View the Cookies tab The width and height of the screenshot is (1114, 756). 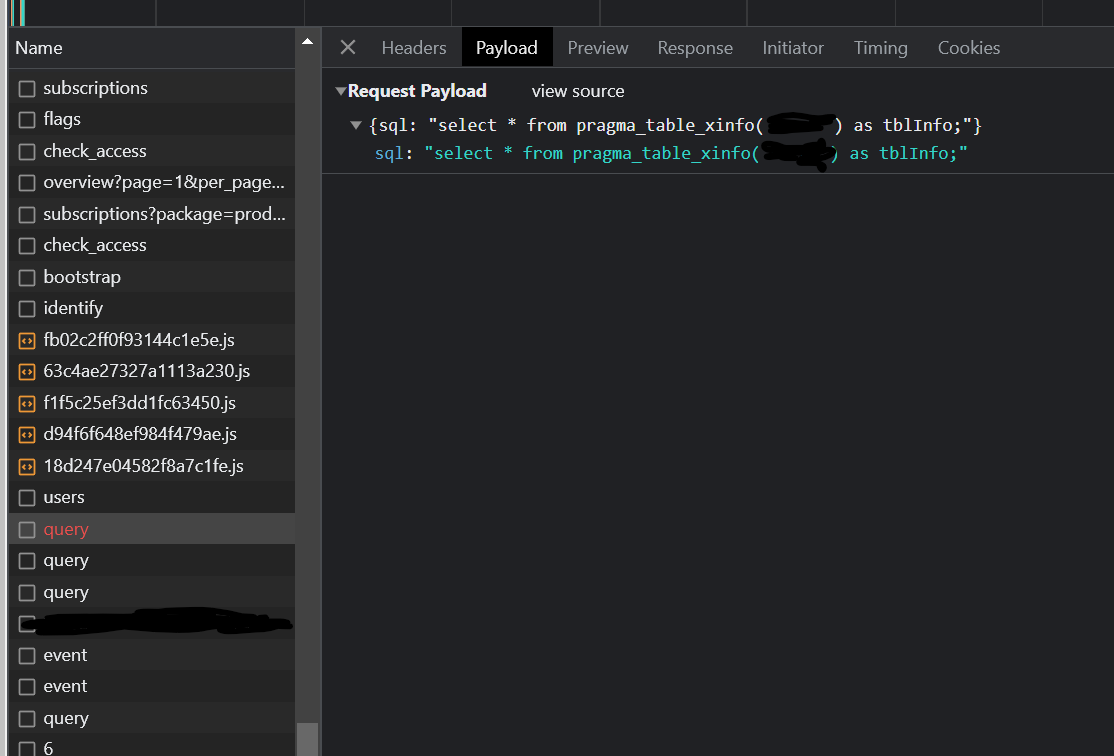tap(968, 48)
